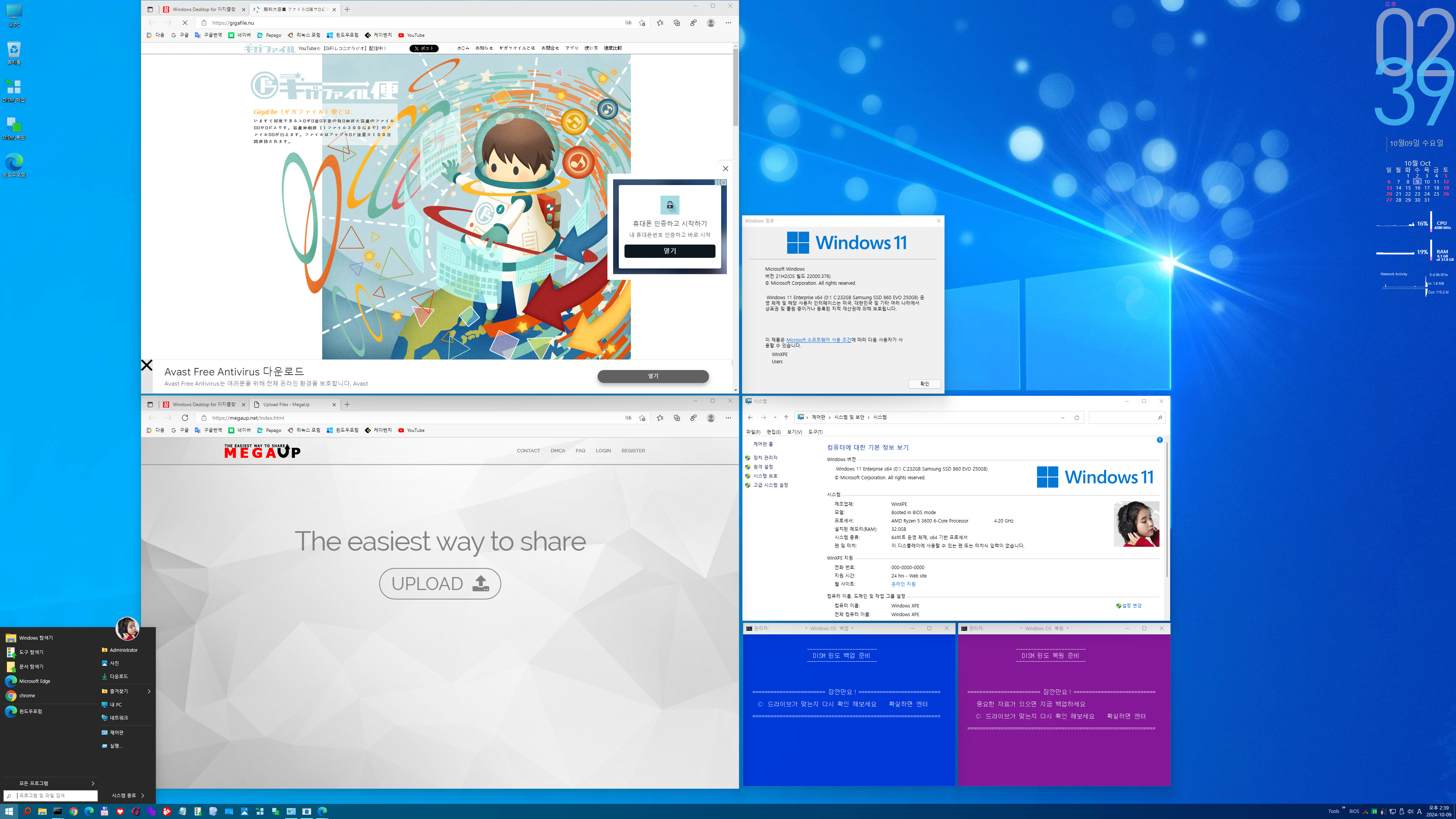Open 편집(E) menu in 시스템 window
The image size is (1456, 819).
[773, 432]
